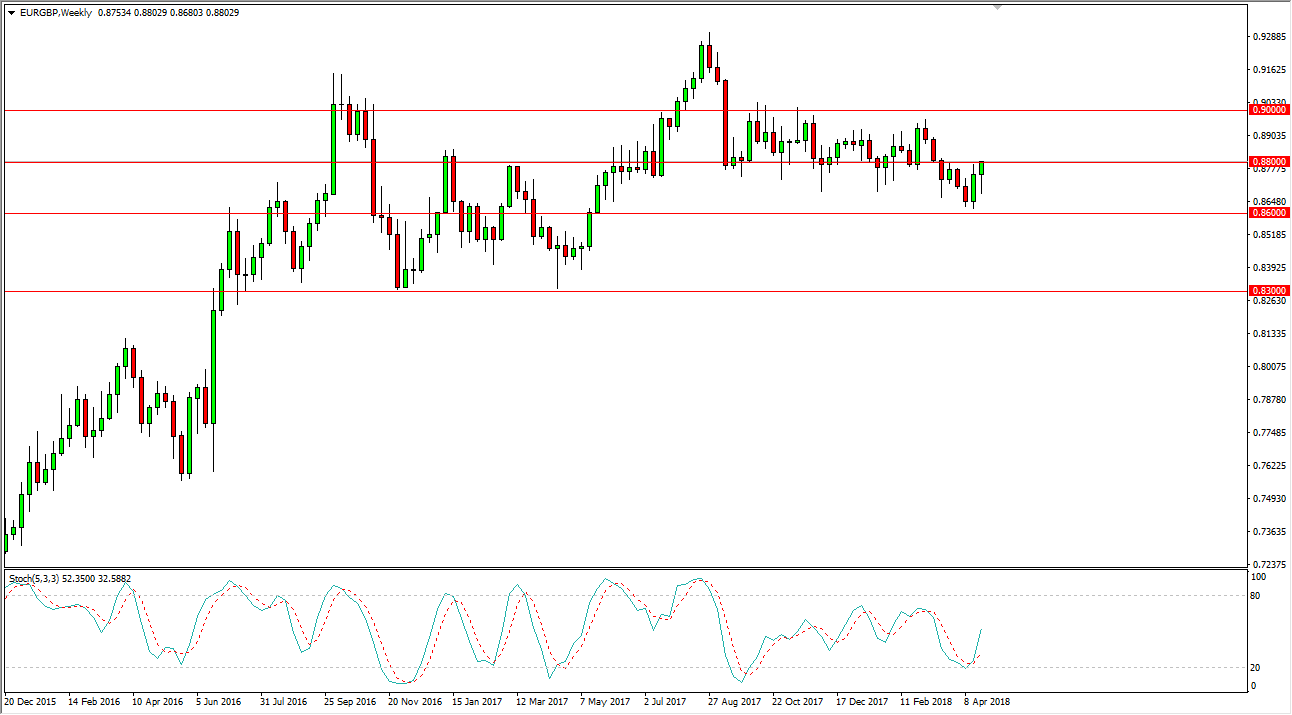Click the 7 May 2017 date label
1292x715 pixels.
[x=606, y=702]
